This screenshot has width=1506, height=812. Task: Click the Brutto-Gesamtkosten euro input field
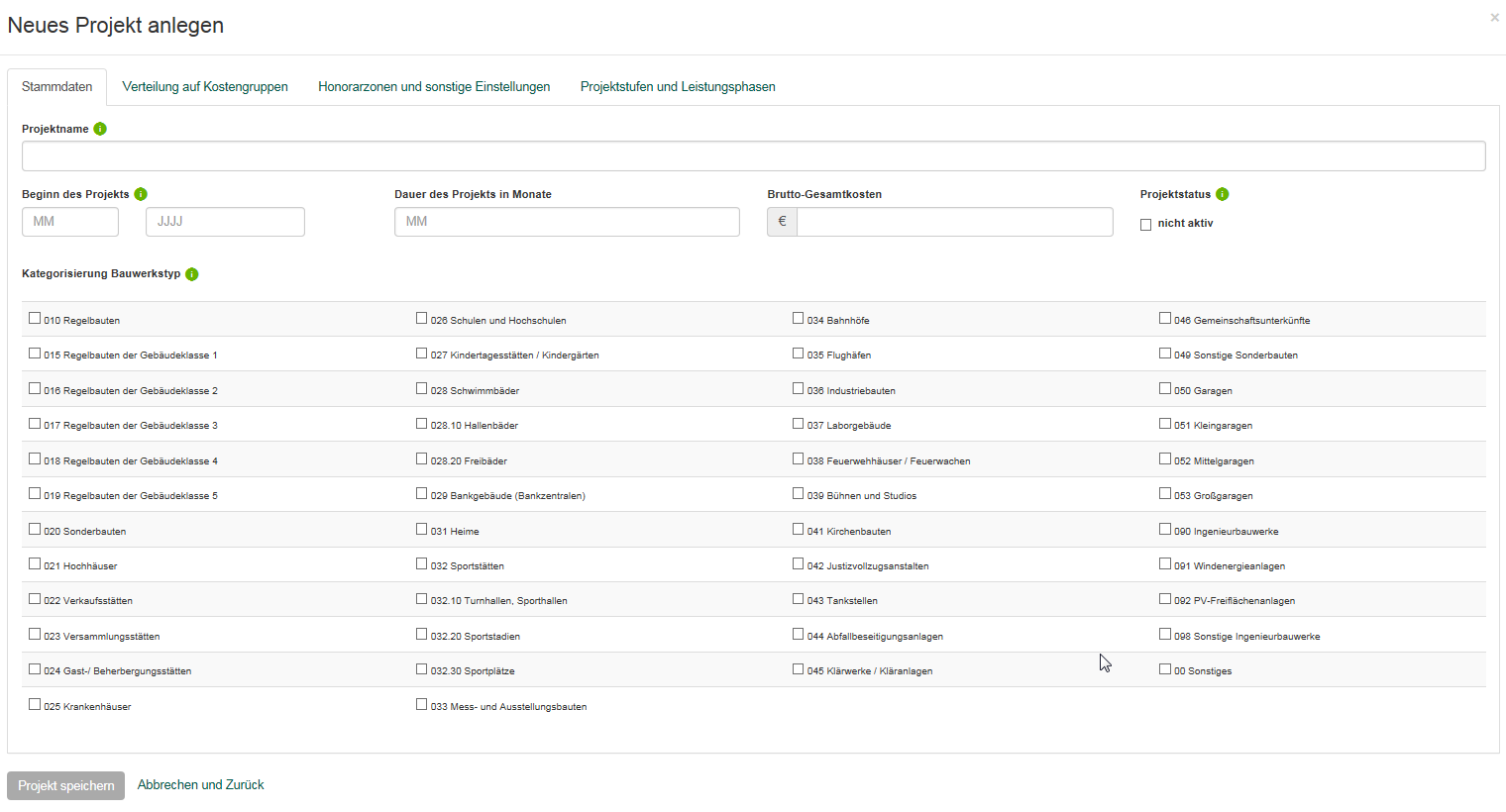pos(954,222)
